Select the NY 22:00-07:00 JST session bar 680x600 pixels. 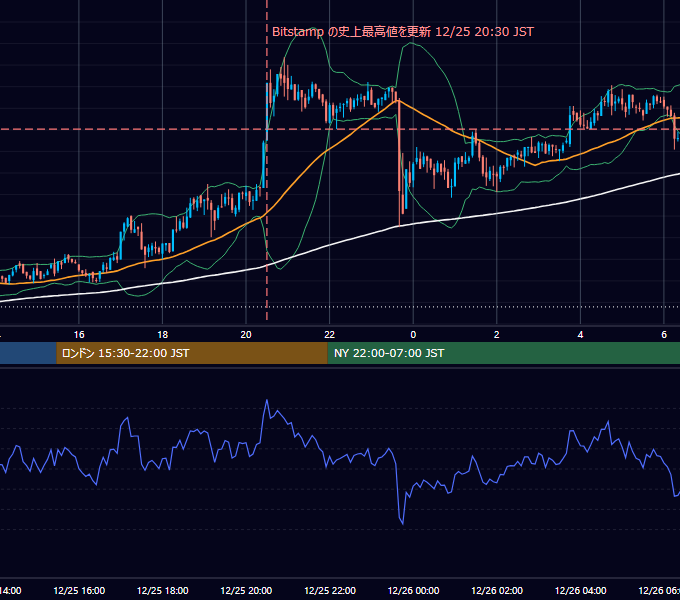point(503,353)
